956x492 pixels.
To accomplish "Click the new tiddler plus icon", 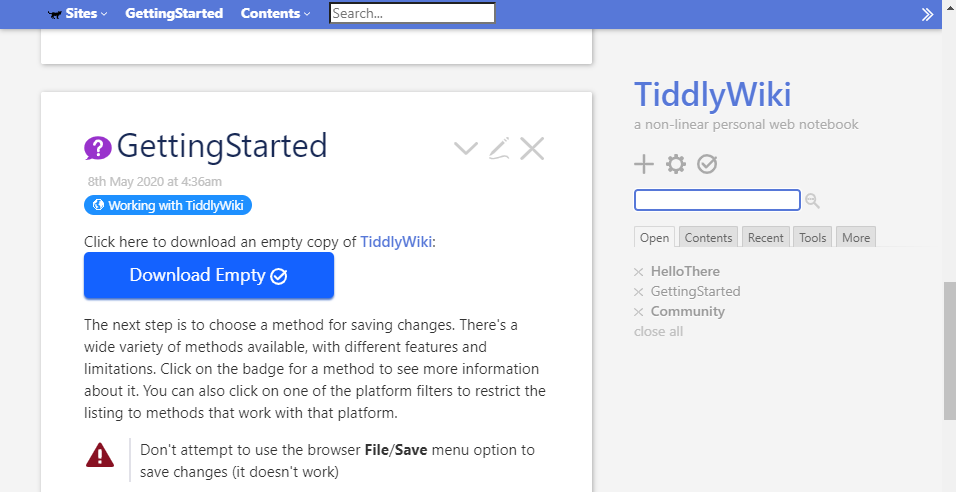I will click(644, 164).
